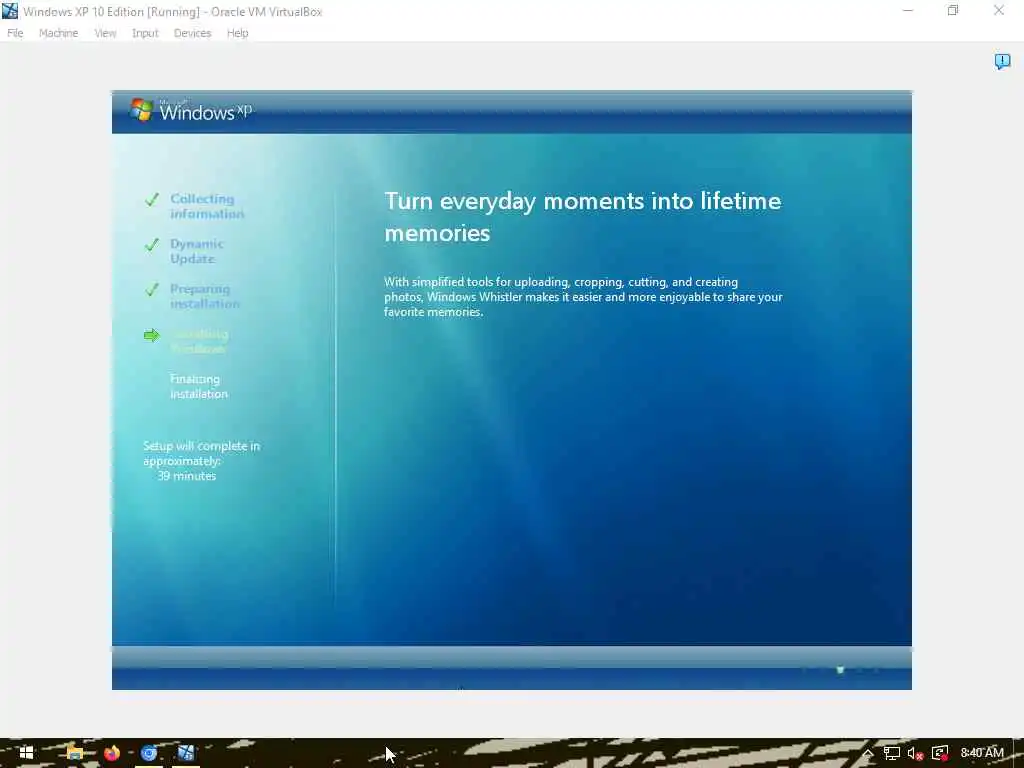Click the setup progress indicator dots
The height and width of the screenshot is (768, 1024).
click(841, 669)
